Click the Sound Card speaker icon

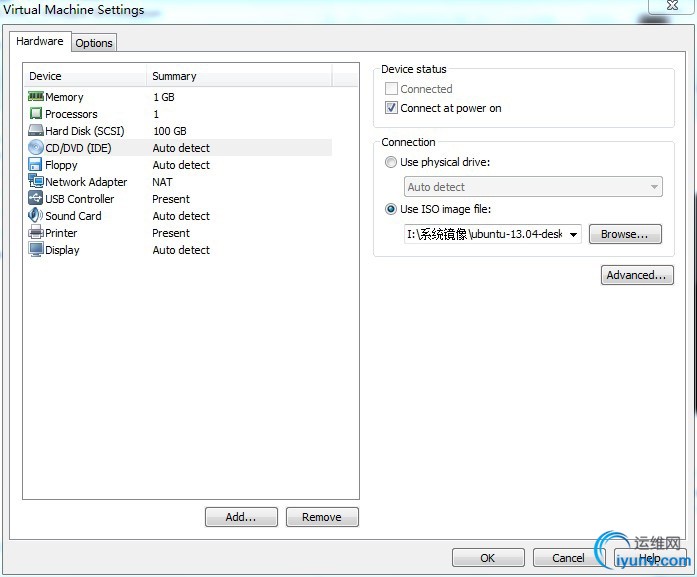click(x=36, y=215)
